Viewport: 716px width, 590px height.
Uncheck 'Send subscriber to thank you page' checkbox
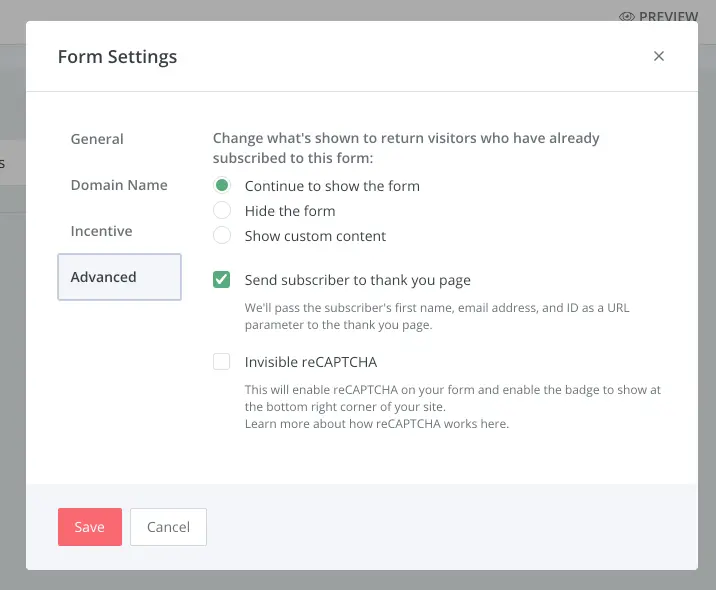[222, 280]
